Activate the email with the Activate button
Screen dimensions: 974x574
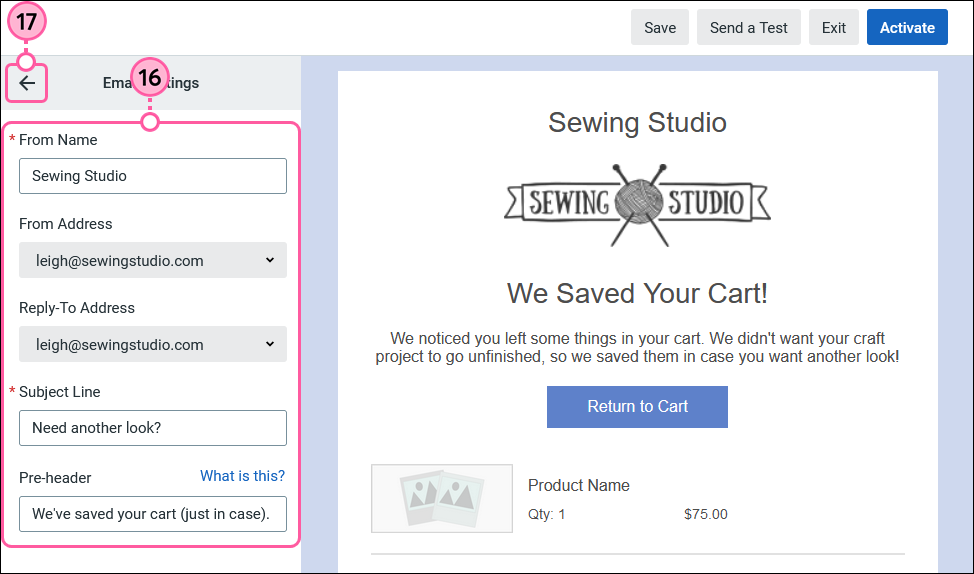pyautogui.click(x=907, y=27)
